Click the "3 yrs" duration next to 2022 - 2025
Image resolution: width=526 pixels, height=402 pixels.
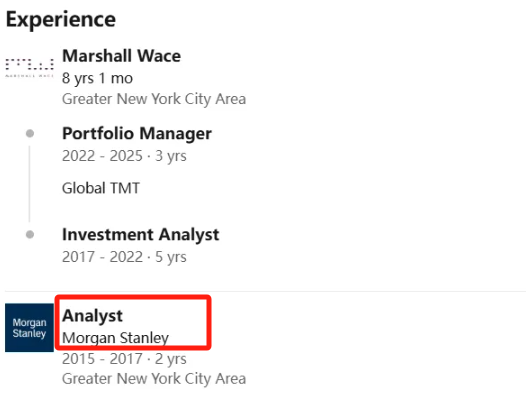tap(170, 156)
